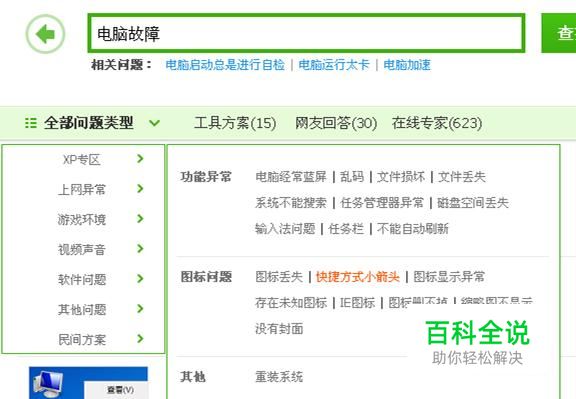Viewport: 576px width, 399px height.
Task: Open the highlighted 快捷方式小箭头 link
Action: pos(357,277)
